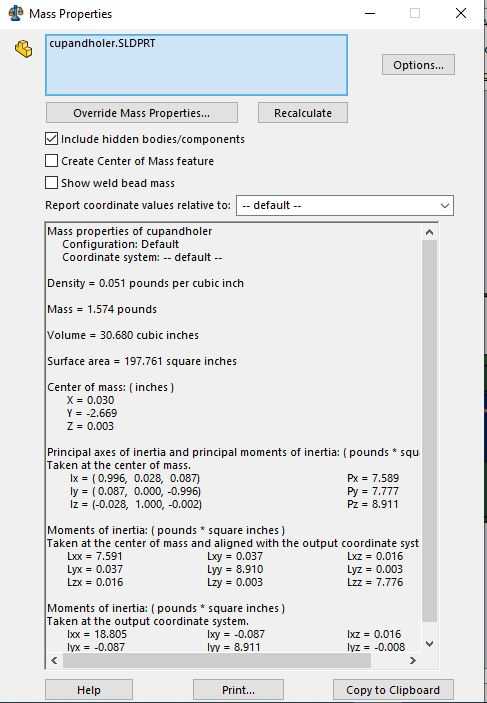
Task: Open the Options dialog
Action: tap(418, 65)
